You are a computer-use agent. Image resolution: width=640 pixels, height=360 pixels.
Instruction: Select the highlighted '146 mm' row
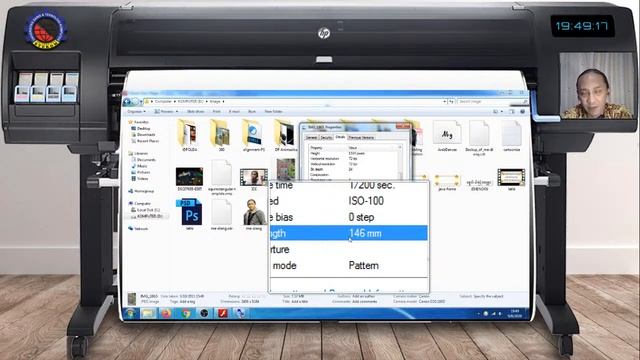click(x=349, y=233)
